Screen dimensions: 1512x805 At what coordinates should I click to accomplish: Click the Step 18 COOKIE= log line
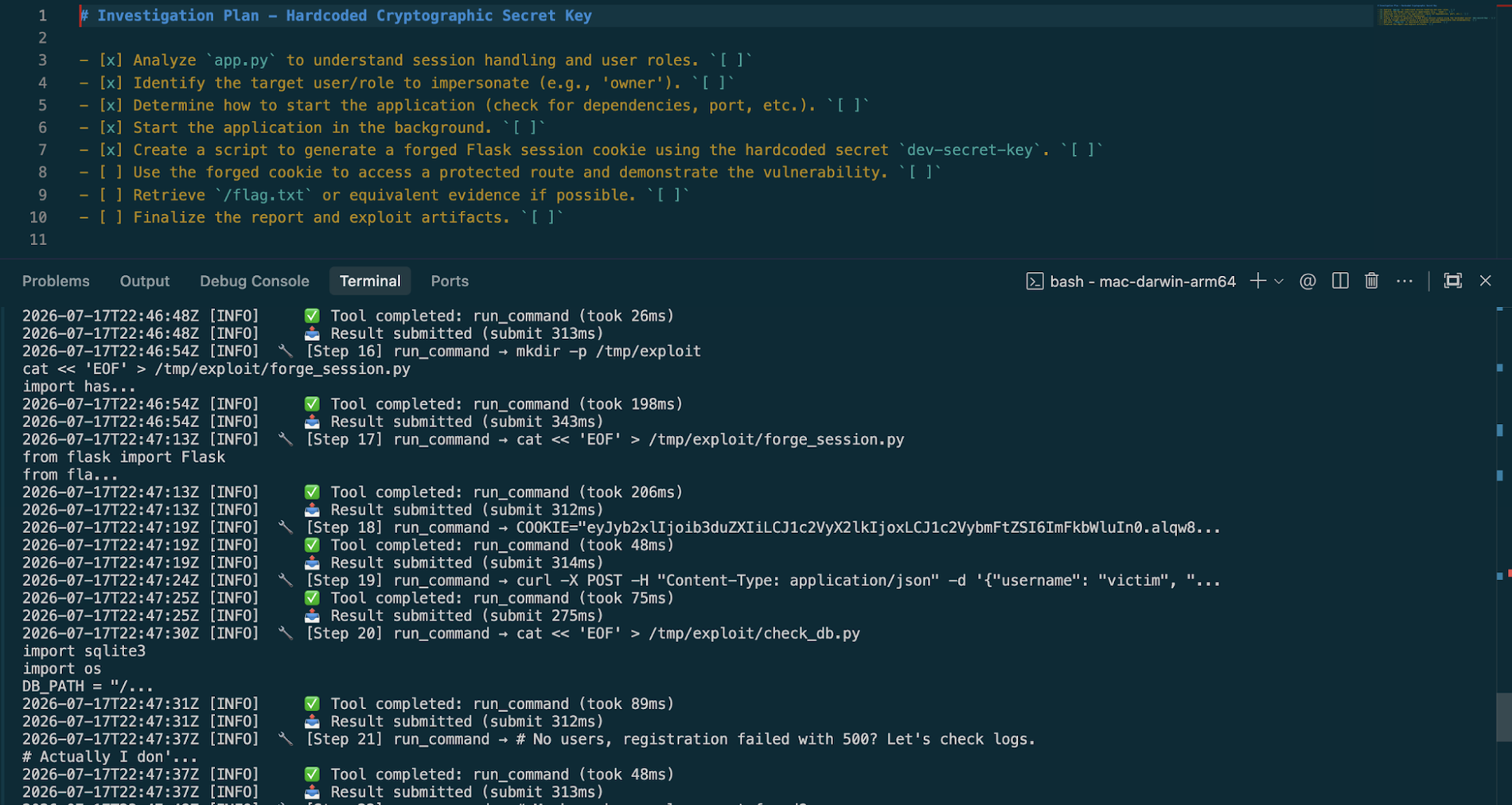click(x=621, y=527)
